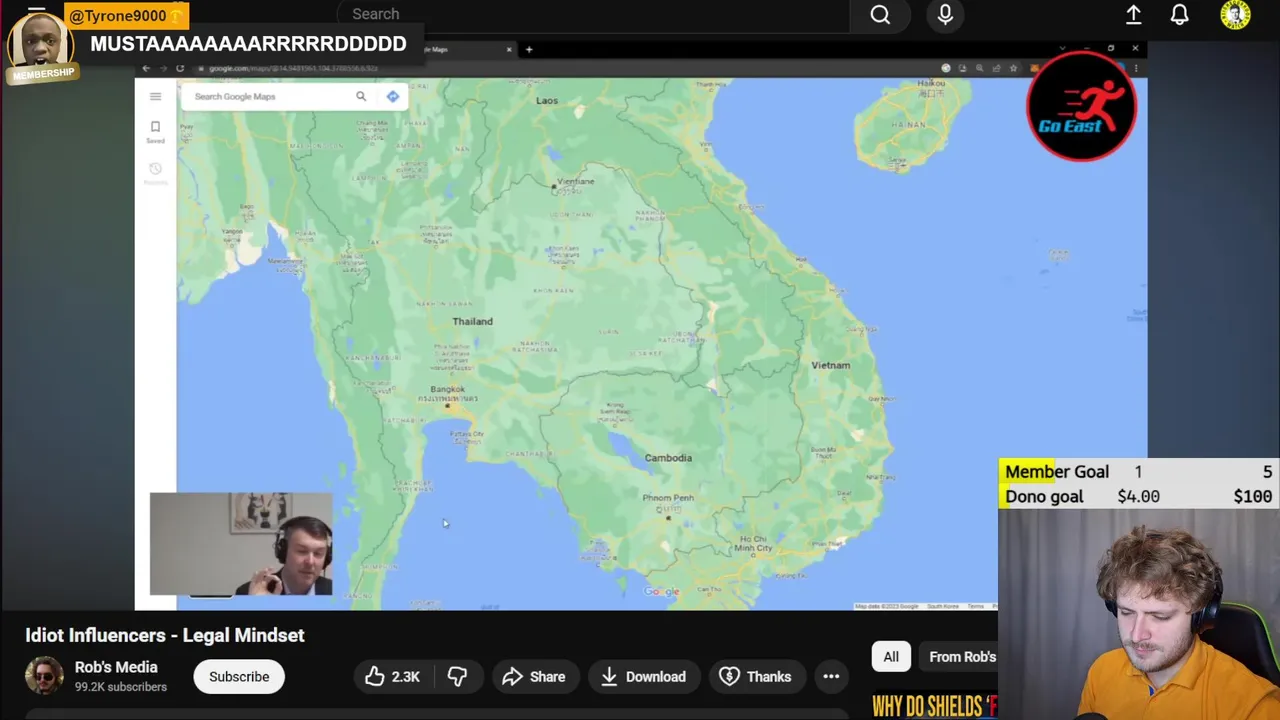Open Rob's Media channel name
This screenshot has height=720, width=1280.
(x=116, y=667)
